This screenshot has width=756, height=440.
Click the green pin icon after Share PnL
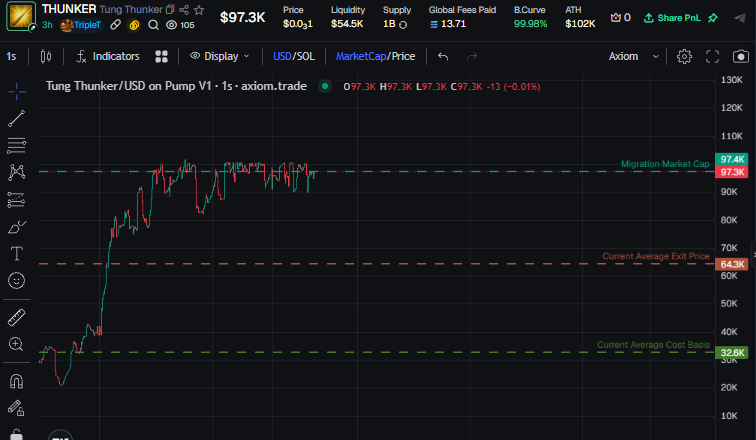pyautogui.click(x=713, y=18)
